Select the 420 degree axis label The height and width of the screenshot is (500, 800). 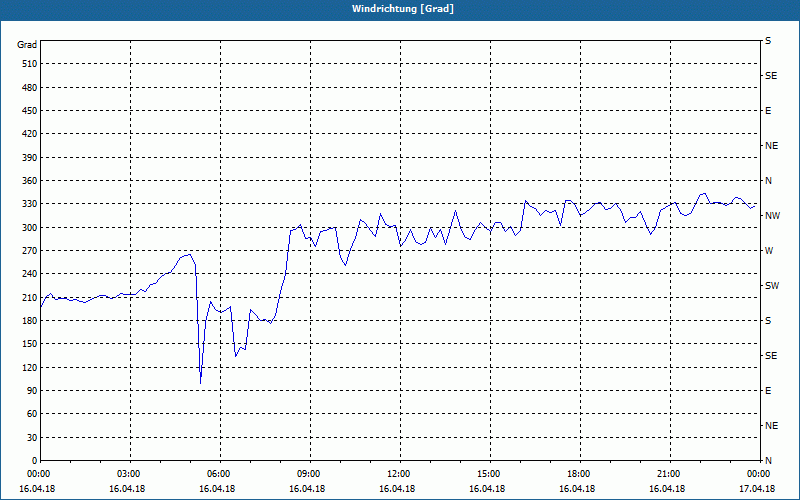(x=30, y=134)
